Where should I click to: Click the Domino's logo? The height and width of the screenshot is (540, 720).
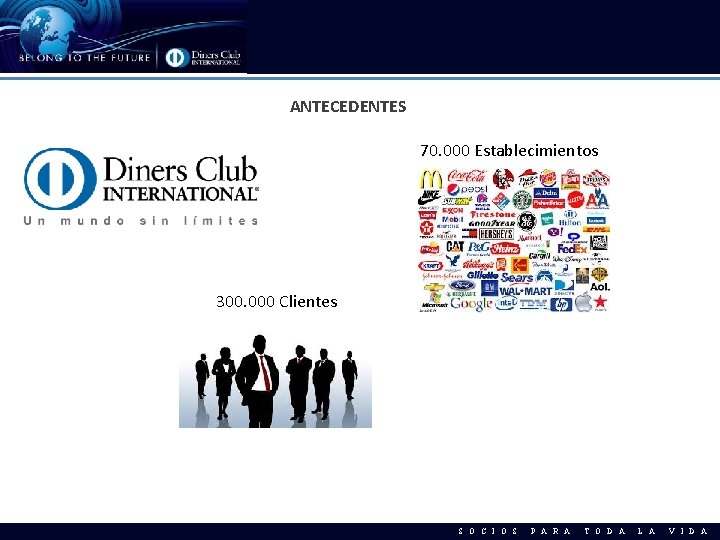(501, 201)
